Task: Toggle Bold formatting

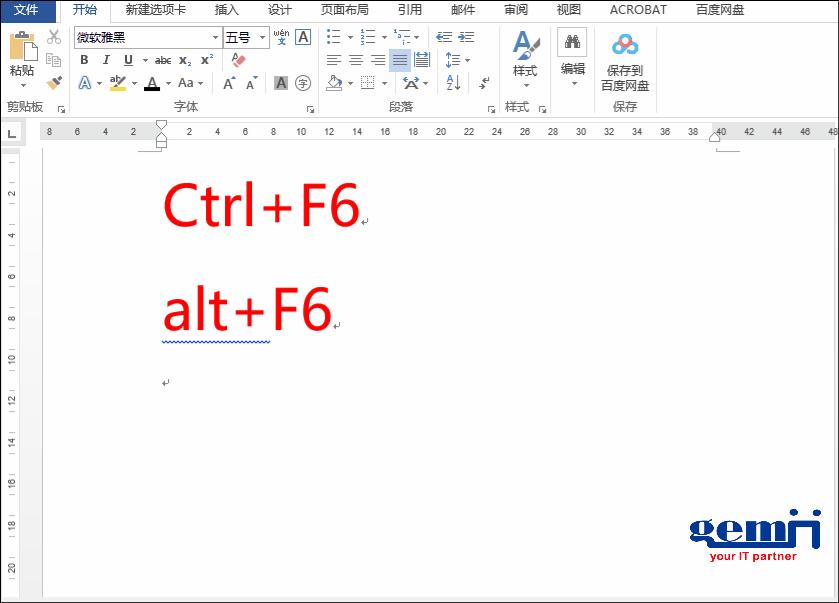Action: pyautogui.click(x=85, y=58)
